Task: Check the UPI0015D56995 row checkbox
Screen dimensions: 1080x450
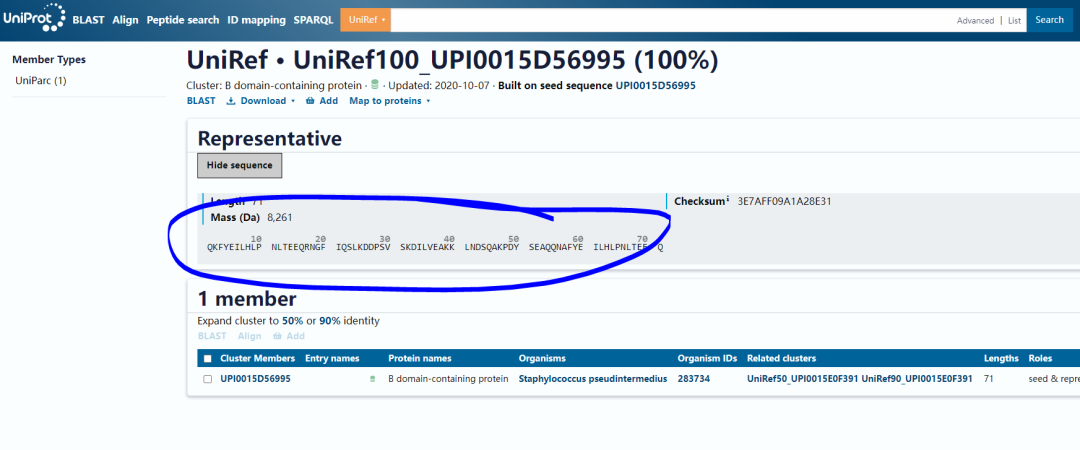Action: tap(208, 379)
